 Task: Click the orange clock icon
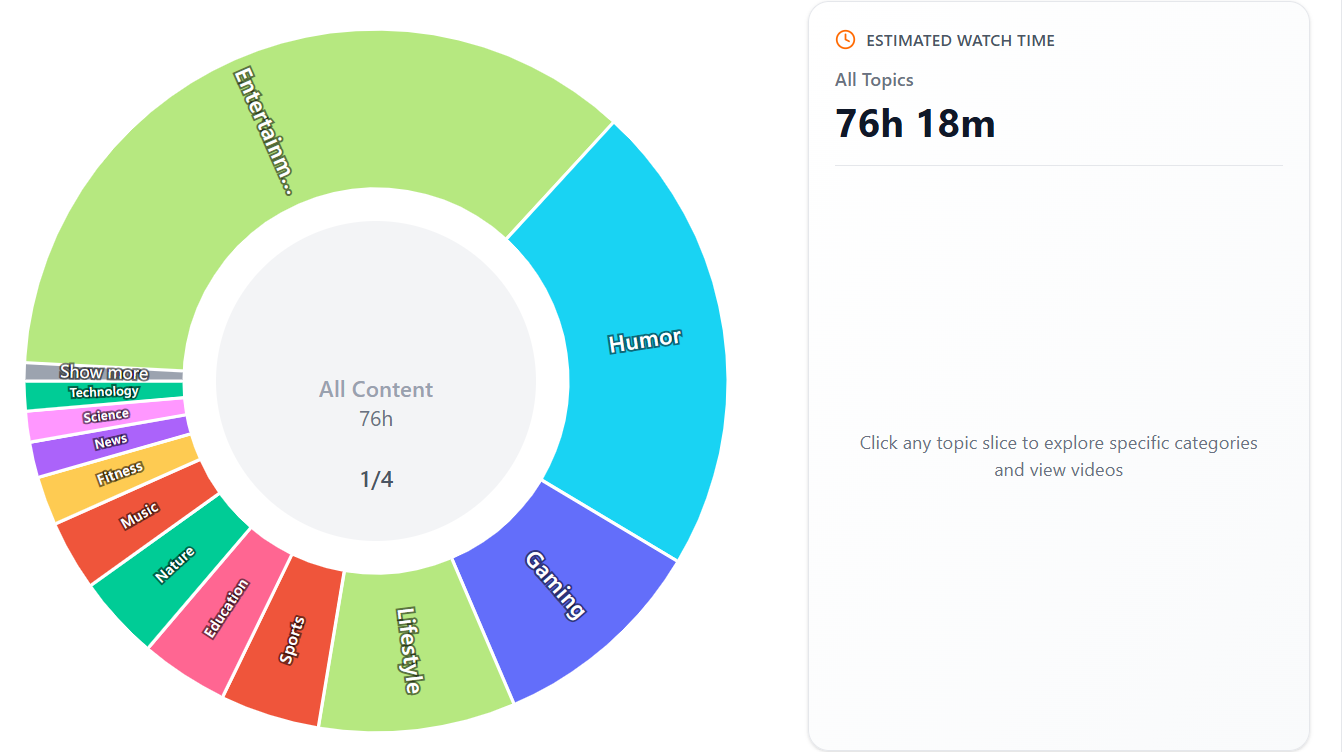845,40
